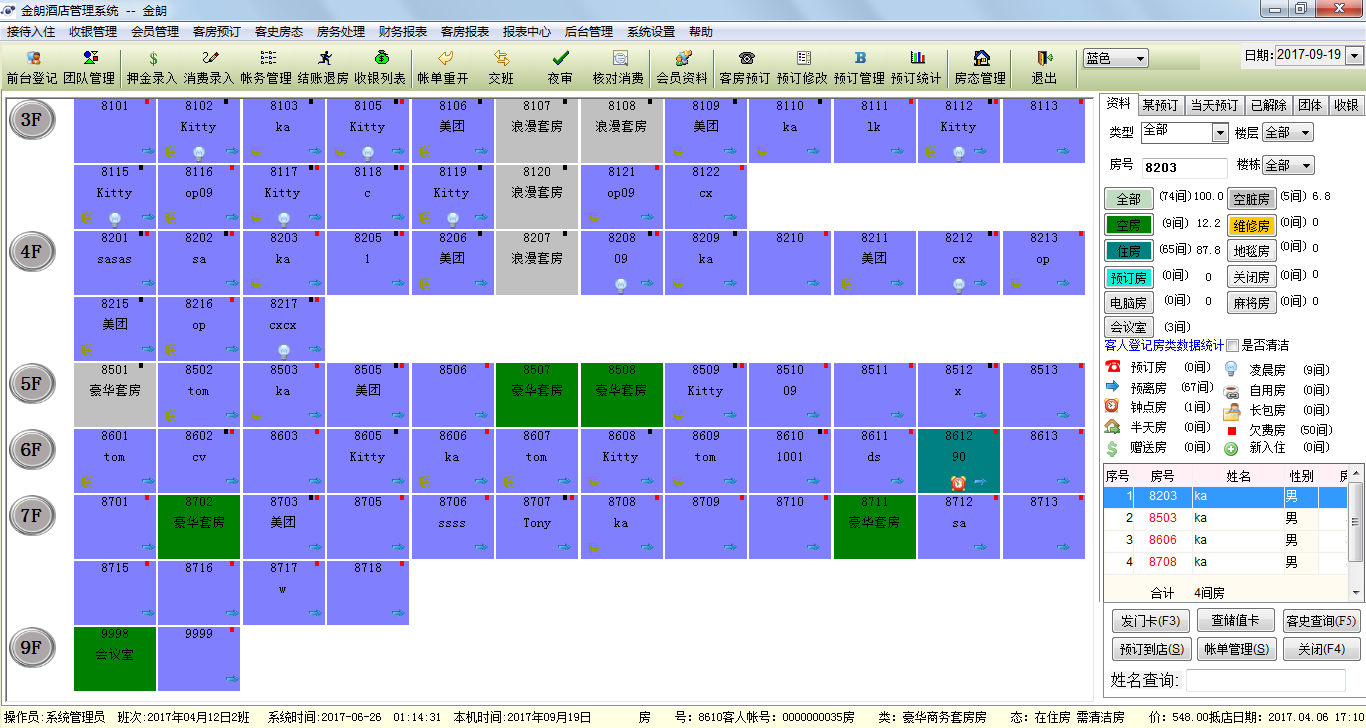Open 预订管理 reservation management
This screenshot has height=728, width=1366.
click(x=859, y=68)
